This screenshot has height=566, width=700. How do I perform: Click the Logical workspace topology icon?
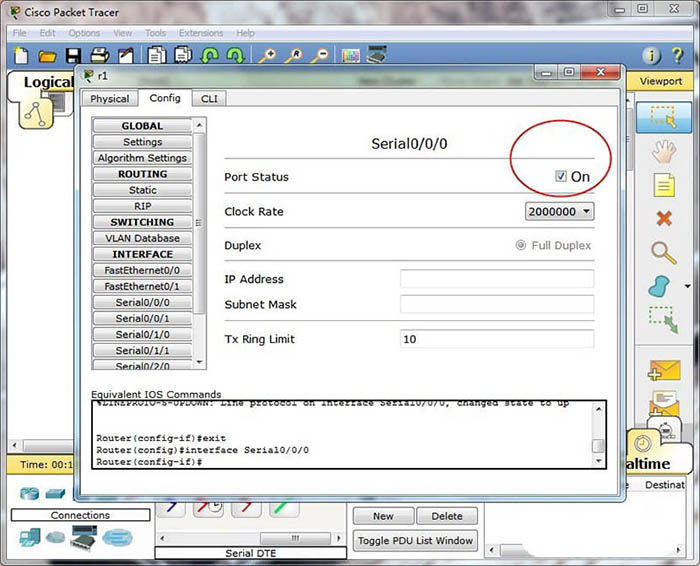coord(36,113)
